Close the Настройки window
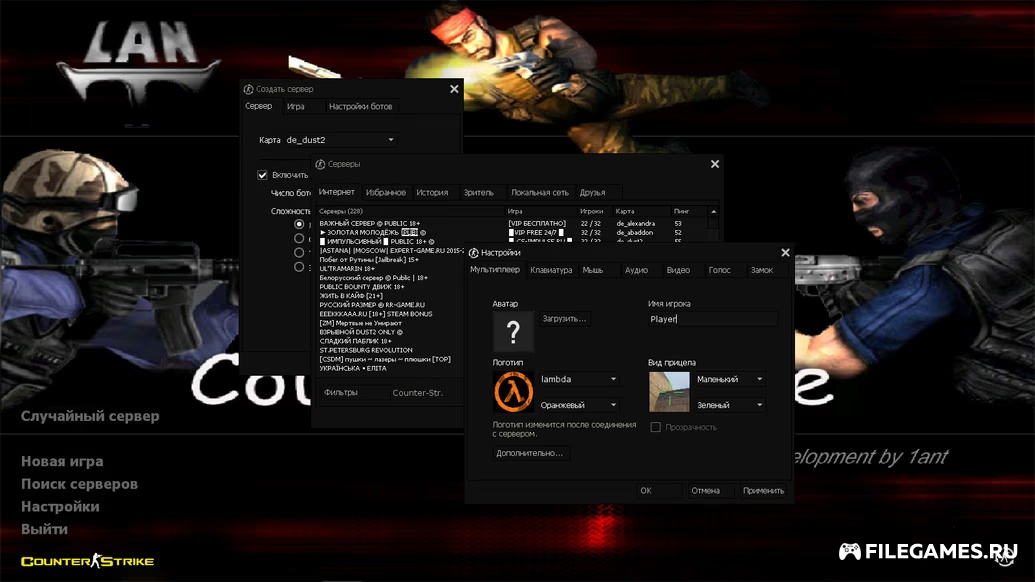The height and width of the screenshot is (582, 1035). pos(785,253)
